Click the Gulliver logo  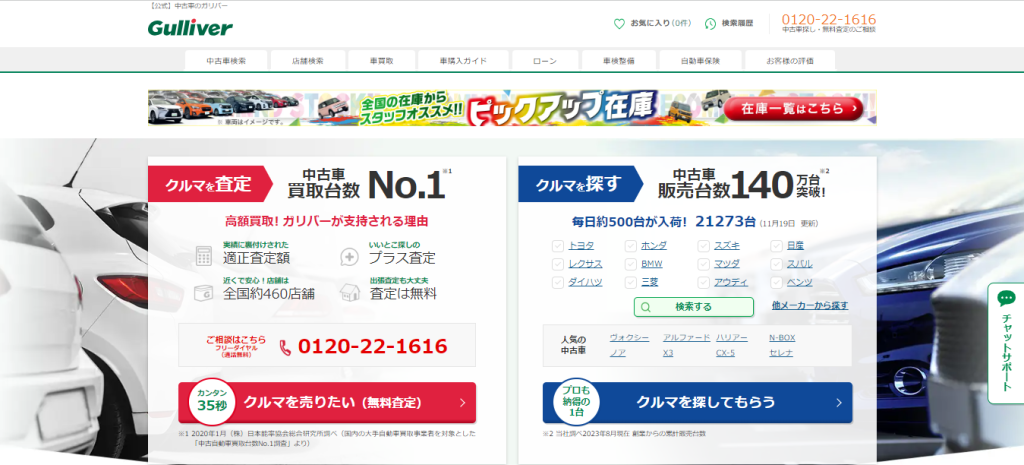click(190, 28)
